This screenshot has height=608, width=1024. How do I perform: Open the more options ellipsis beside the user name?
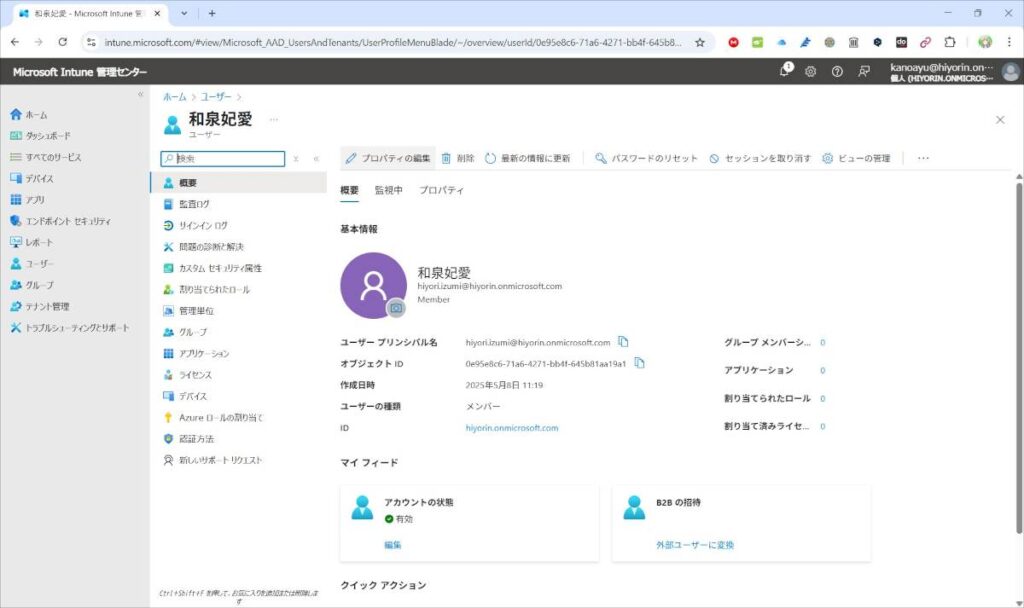click(x=274, y=120)
